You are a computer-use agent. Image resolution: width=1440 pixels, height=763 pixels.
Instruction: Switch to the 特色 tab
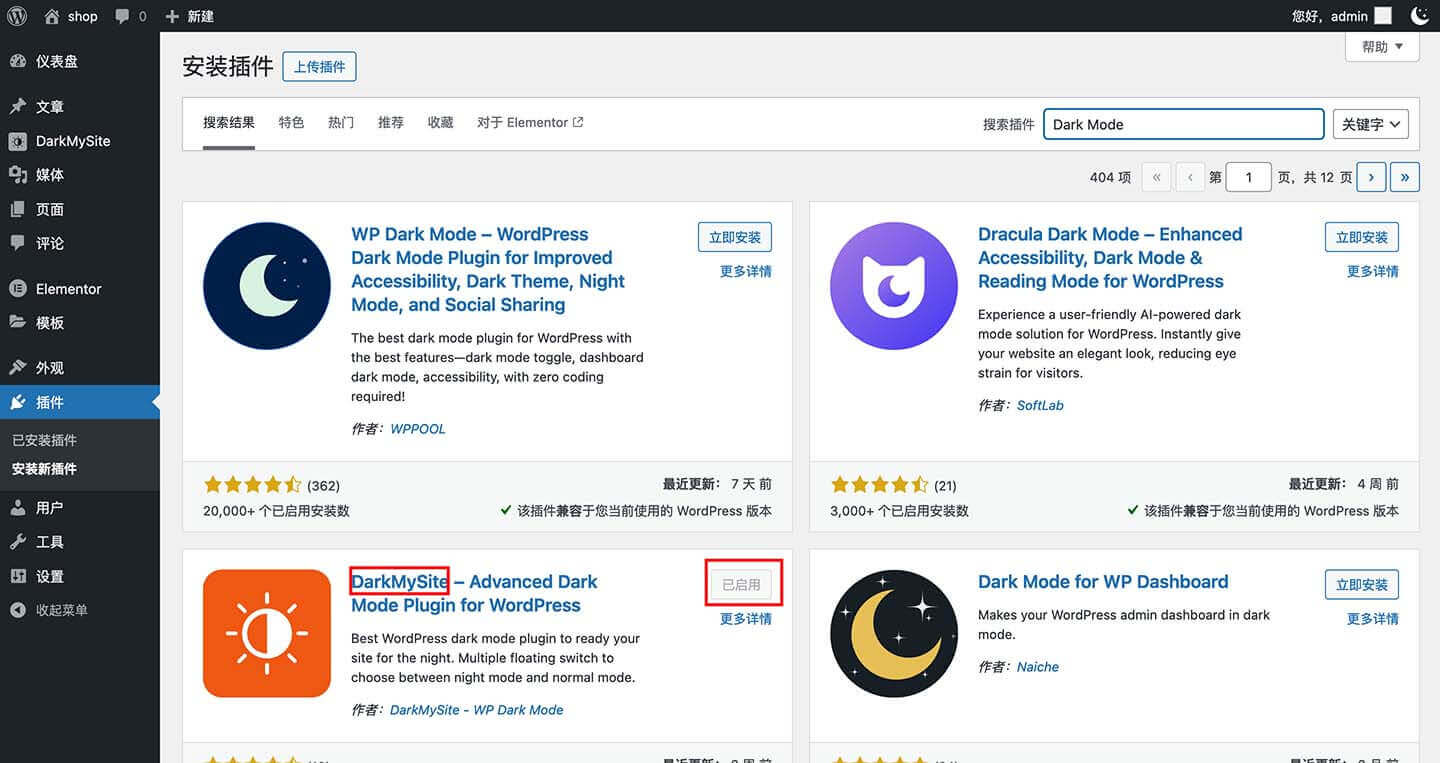pyautogui.click(x=291, y=123)
